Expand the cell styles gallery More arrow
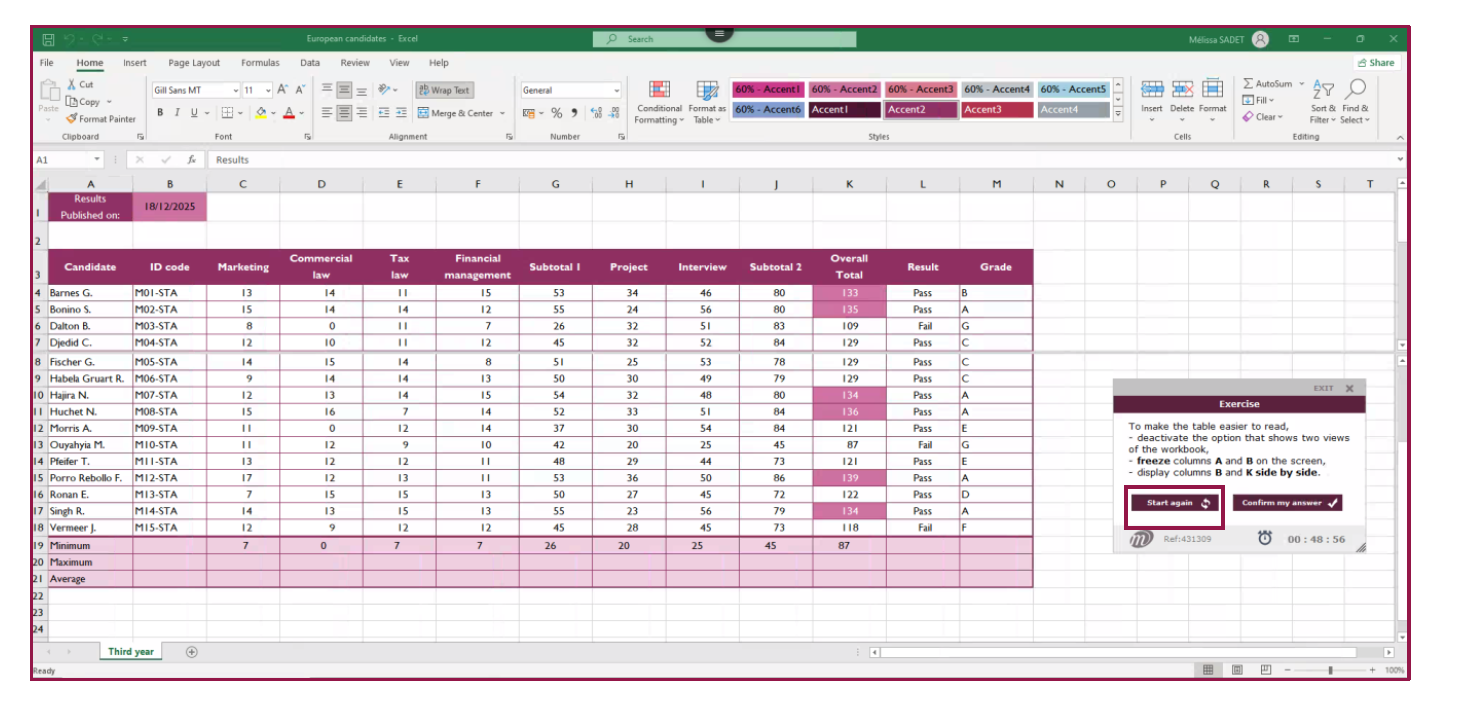The image size is (1475, 713). tap(1118, 115)
